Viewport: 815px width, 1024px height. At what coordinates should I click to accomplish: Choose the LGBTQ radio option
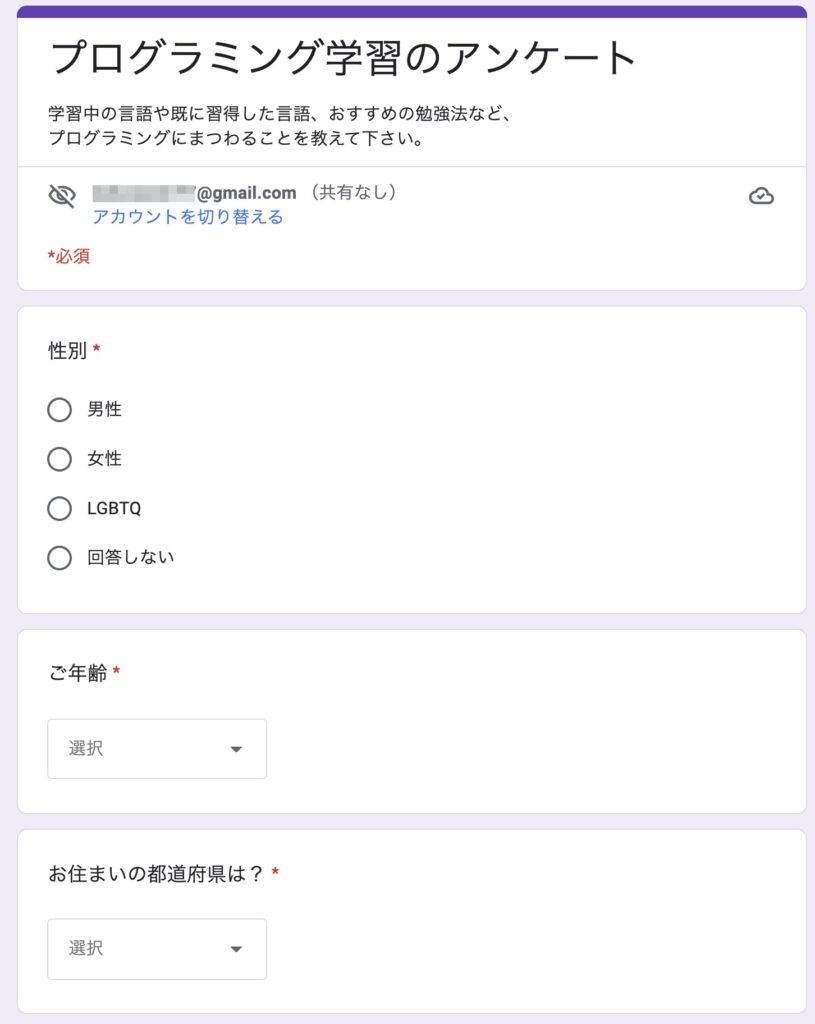[59, 509]
